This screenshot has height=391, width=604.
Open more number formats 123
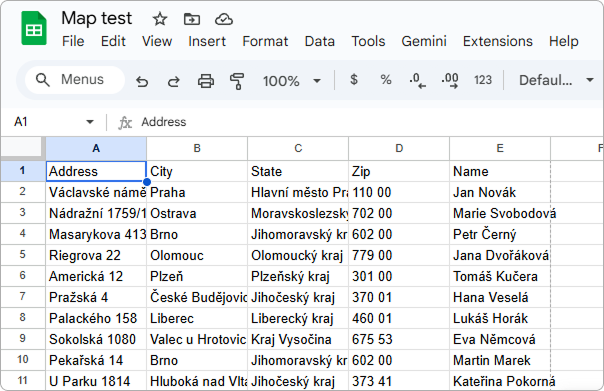483,80
